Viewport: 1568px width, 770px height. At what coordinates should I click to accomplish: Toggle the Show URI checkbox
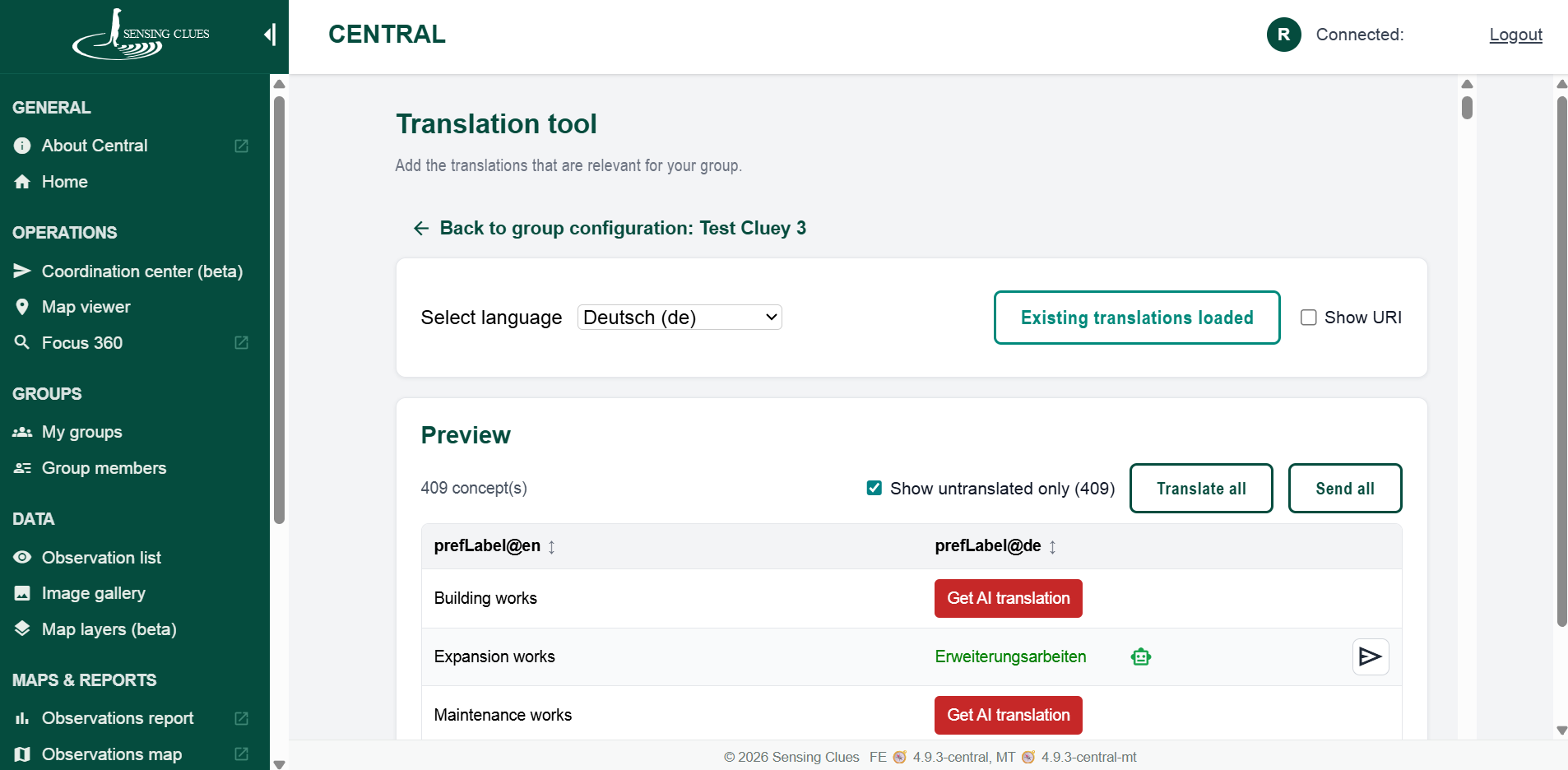pyautogui.click(x=1309, y=318)
